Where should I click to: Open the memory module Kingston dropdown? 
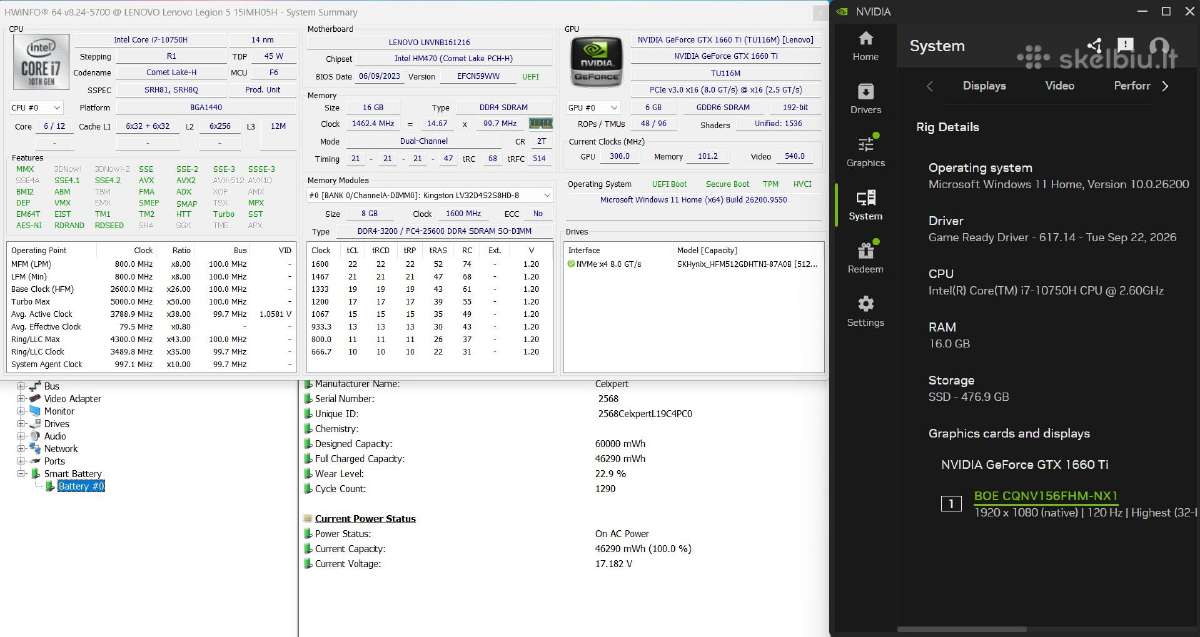pos(430,195)
